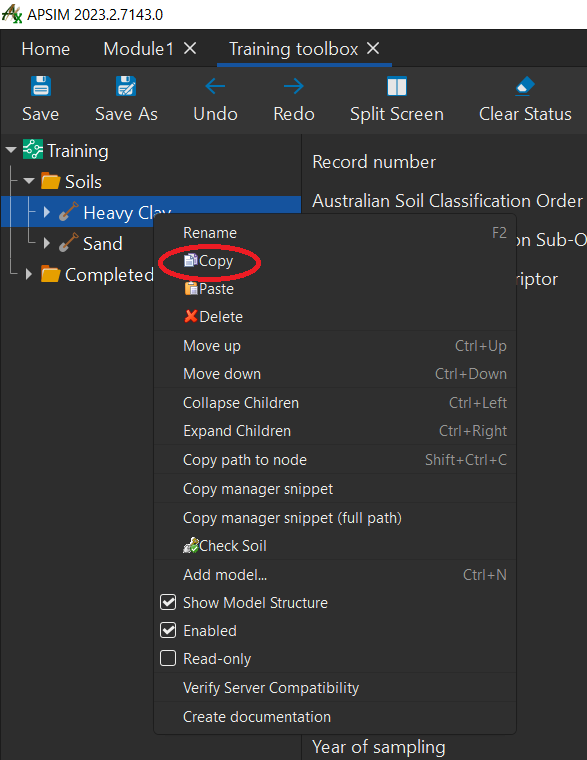The image size is (587, 760).
Task: Select Copy in the context menu
Action: tap(209, 261)
